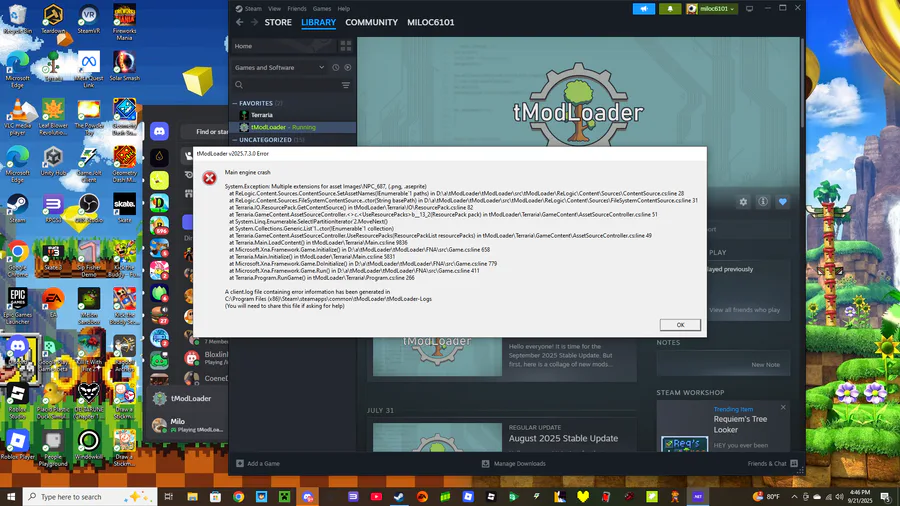Click the taskbar search box

tap(90, 497)
